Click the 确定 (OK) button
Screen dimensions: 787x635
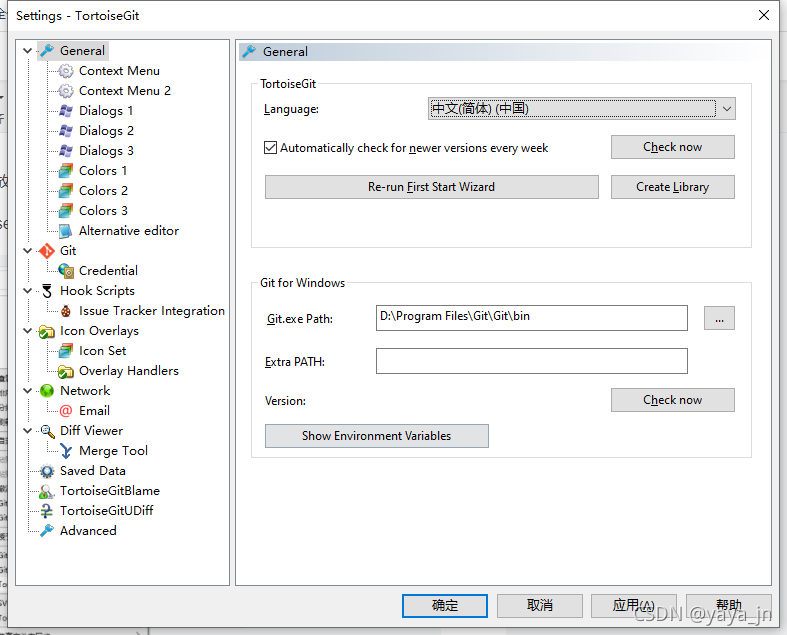point(445,606)
